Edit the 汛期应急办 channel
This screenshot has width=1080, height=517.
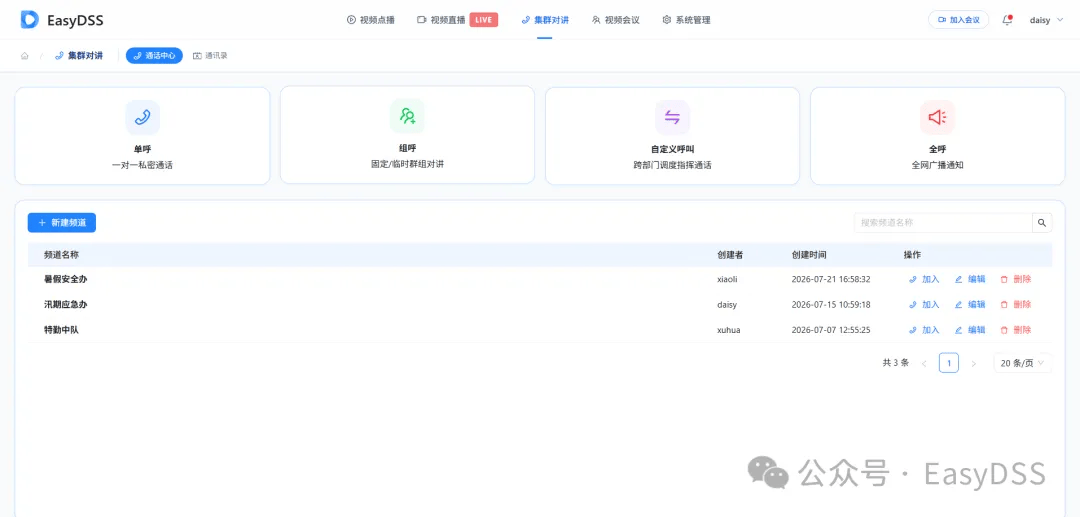point(970,304)
